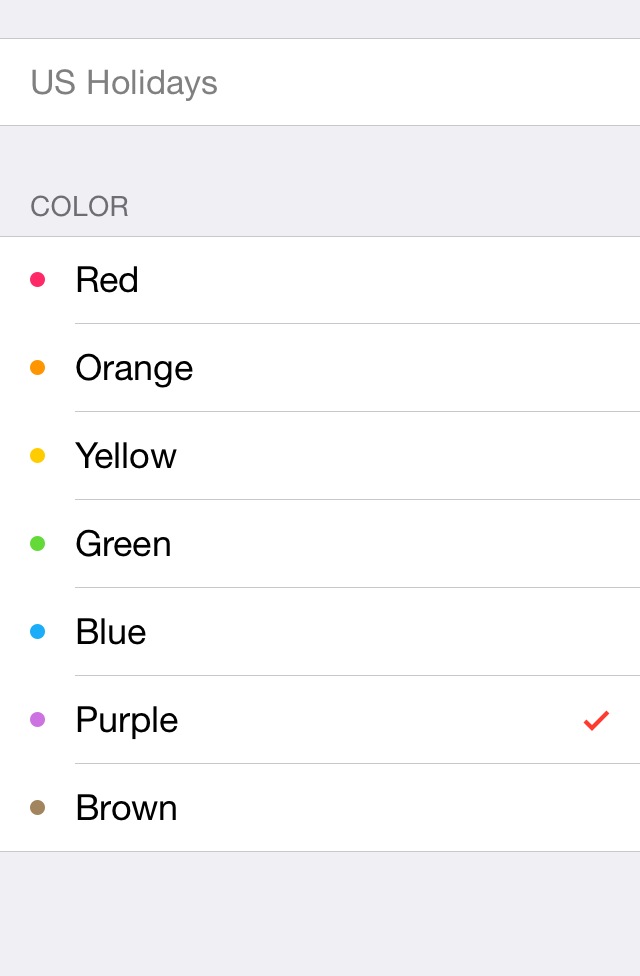This screenshot has width=640, height=976.
Task: Edit the calendar name US Holidays
Action: click(x=124, y=82)
